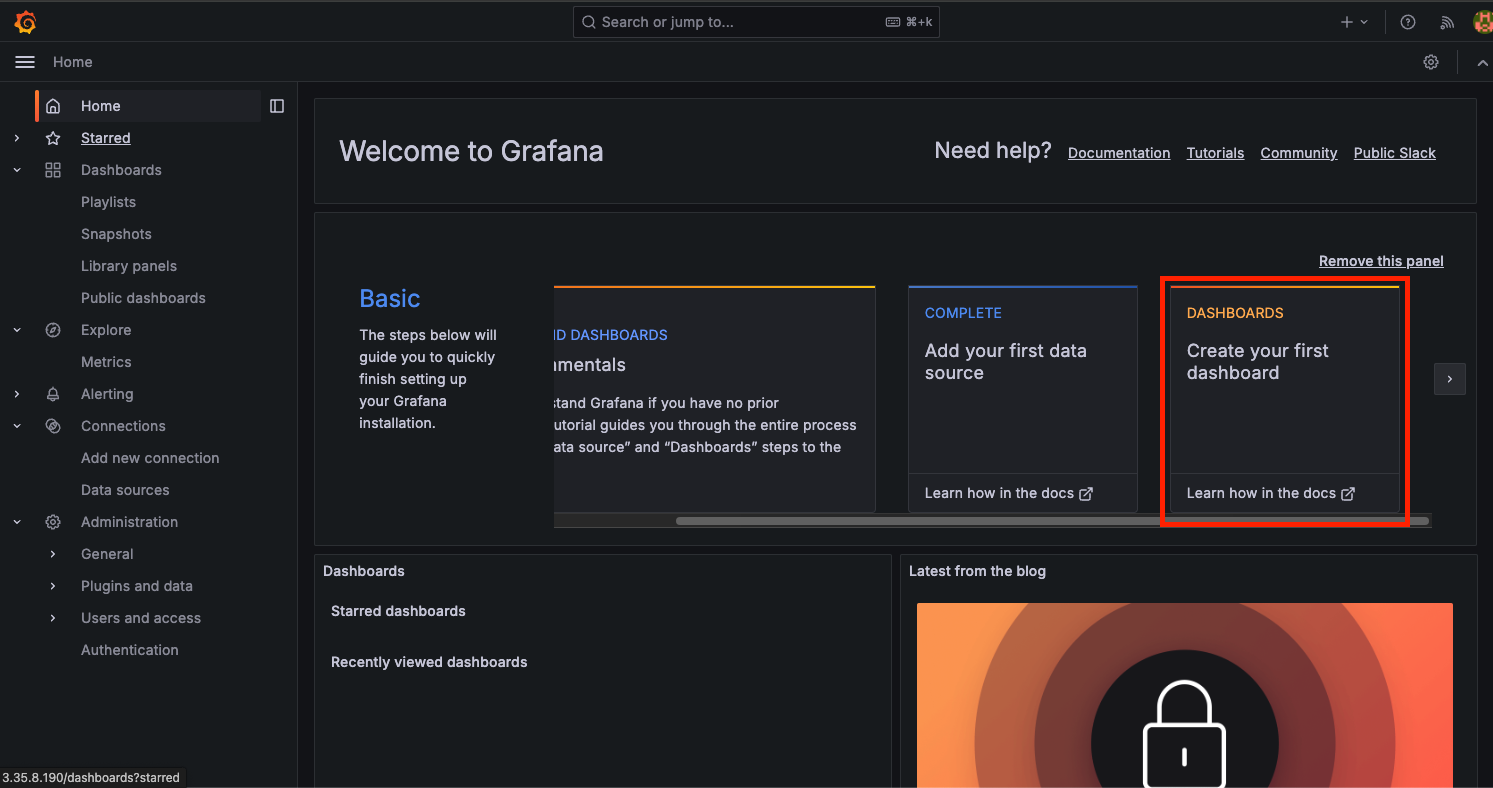
Task: Click the external link icon on dashboard card
Action: click(1348, 493)
